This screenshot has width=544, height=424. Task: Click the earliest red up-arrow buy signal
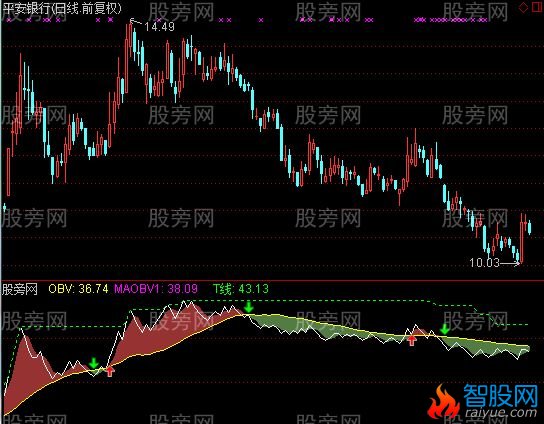[x=110, y=372]
